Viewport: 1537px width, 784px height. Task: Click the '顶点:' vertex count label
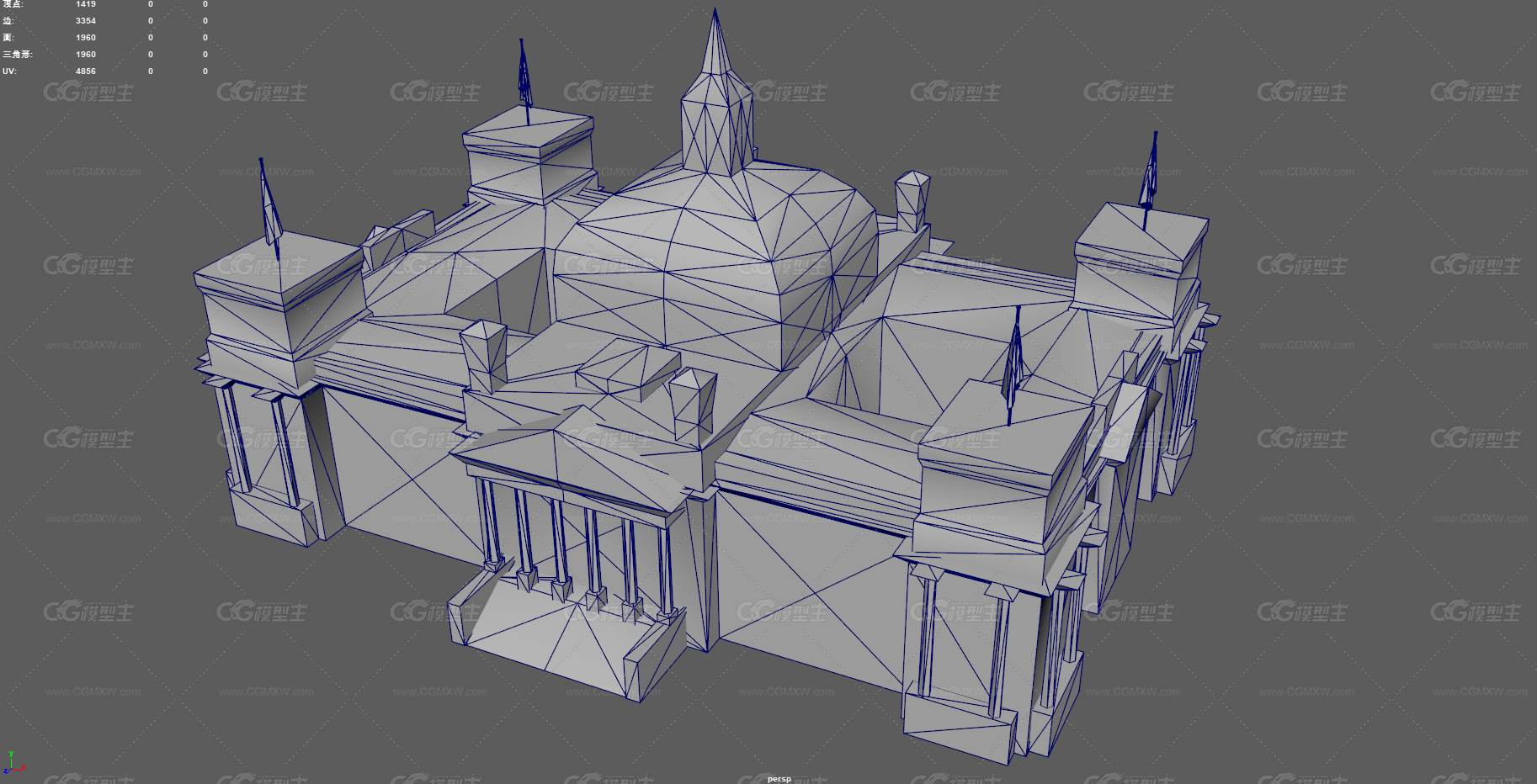click(13, 4)
